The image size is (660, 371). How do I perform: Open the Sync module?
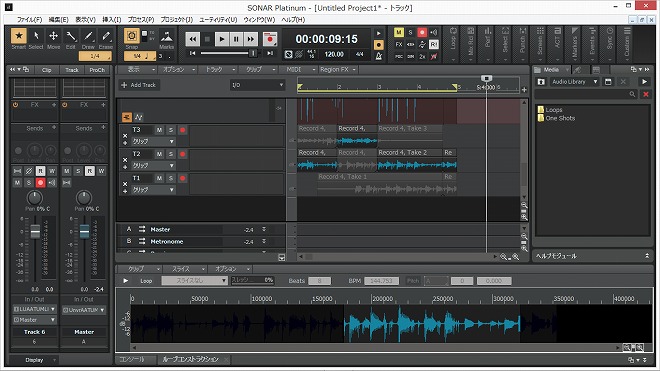(609, 43)
